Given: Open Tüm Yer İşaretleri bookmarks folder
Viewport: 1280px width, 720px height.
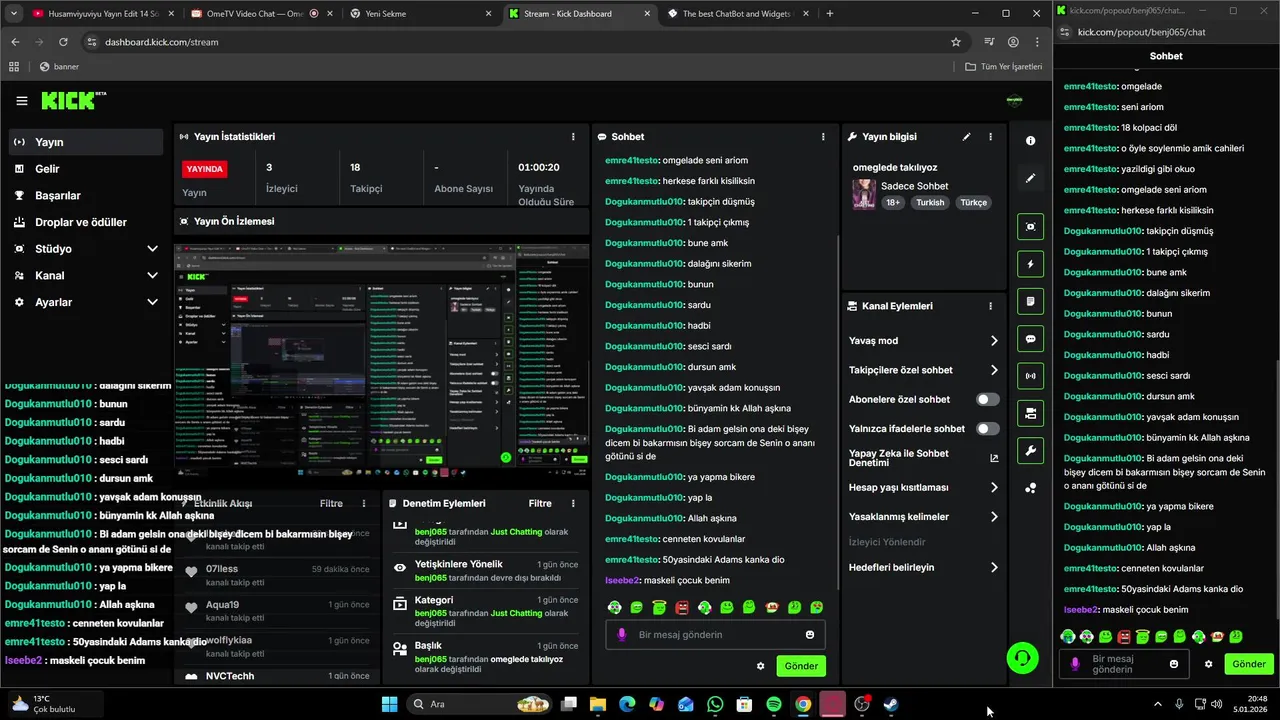Looking at the screenshot, I should 1004,67.
